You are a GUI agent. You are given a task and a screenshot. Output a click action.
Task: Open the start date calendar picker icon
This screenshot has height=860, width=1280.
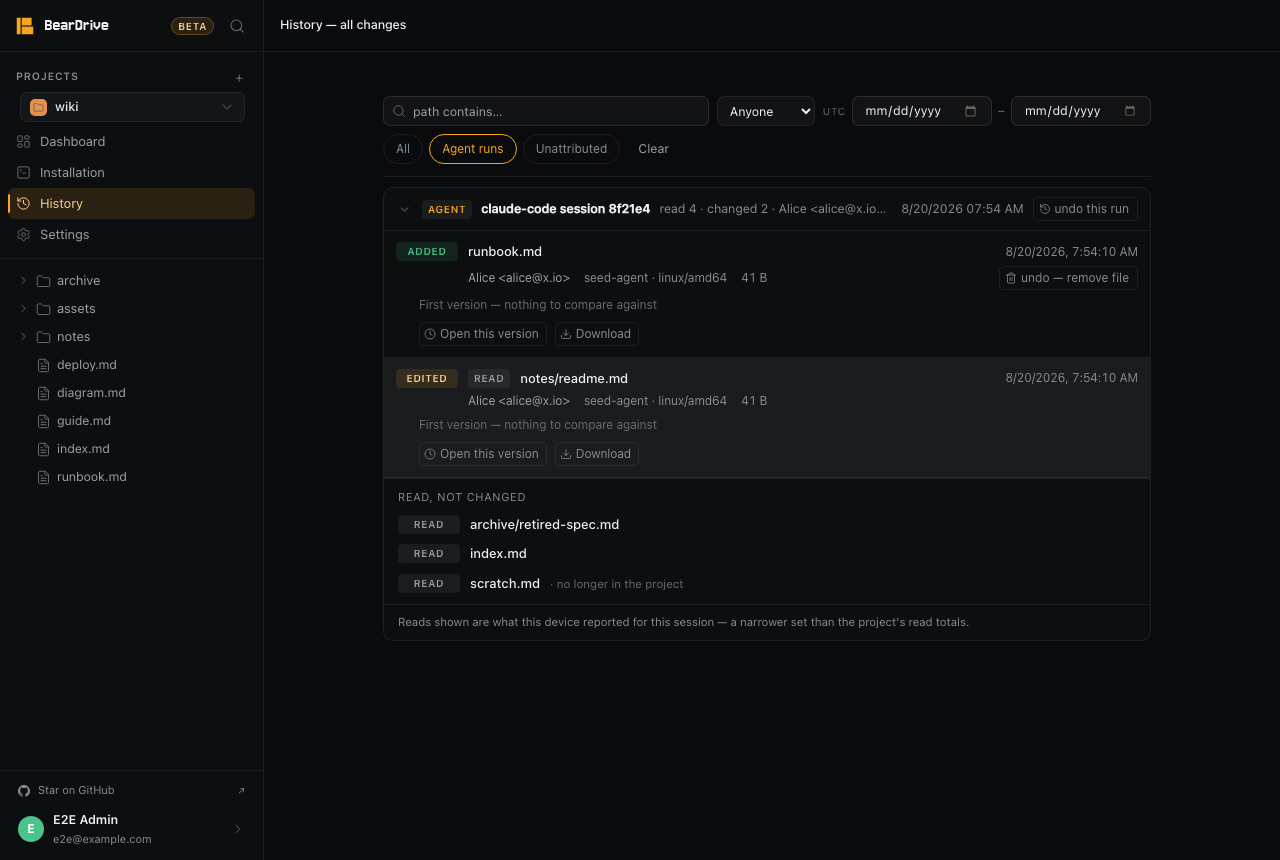pos(970,111)
